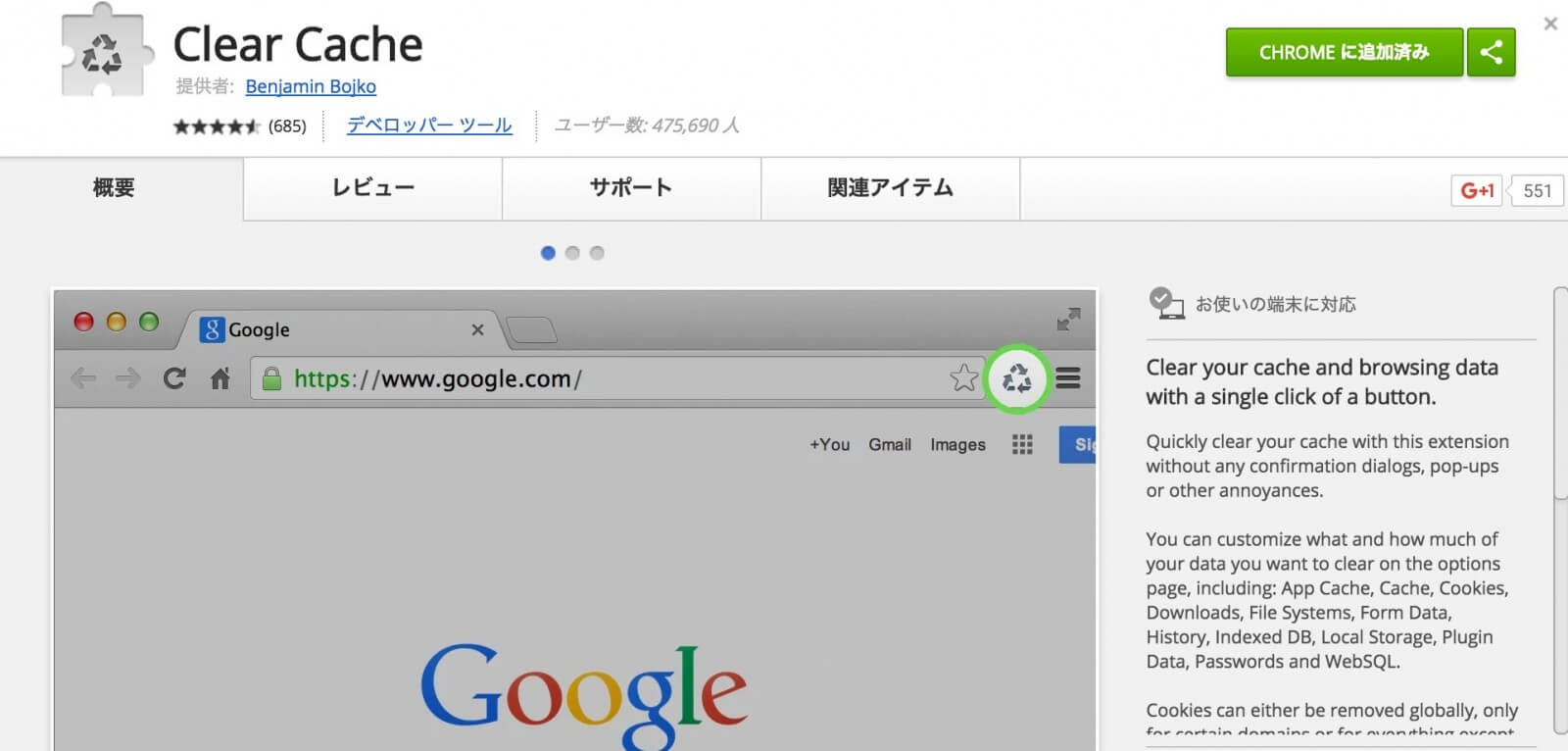Viewport: 1568px width, 751px height.
Task: Click the new tab button in screenshot
Action: click(x=532, y=330)
